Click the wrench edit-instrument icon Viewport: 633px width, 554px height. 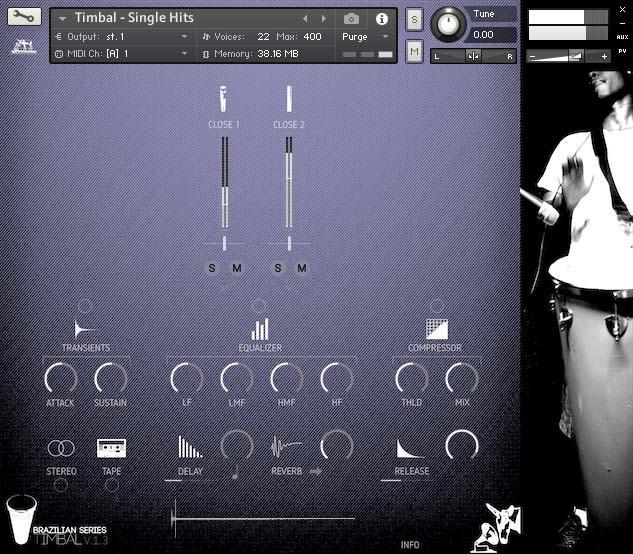[24, 17]
